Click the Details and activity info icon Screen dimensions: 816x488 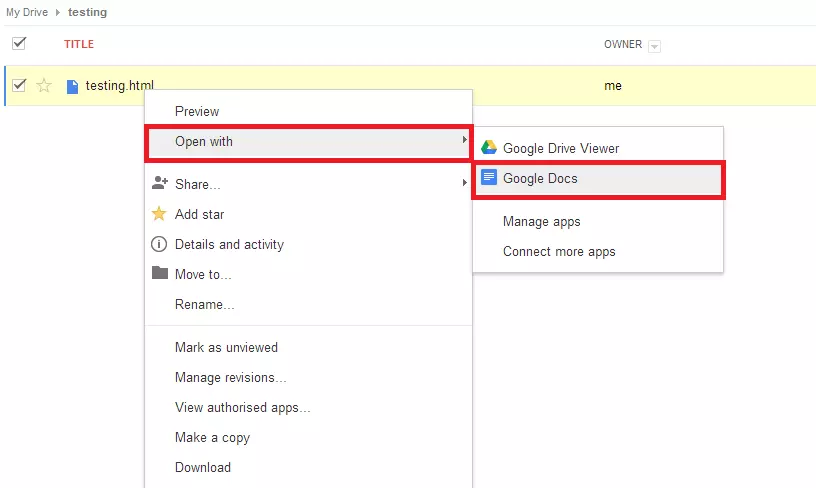159,244
